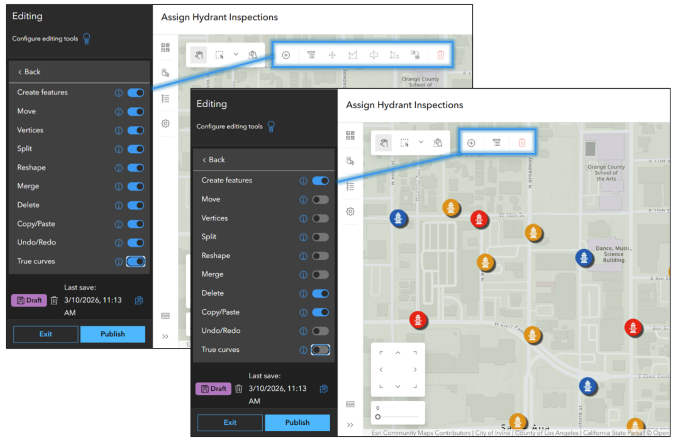This screenshot has height=440, width=680.
Task: Select rectangle selection tool in back window
Action: pos(219,55)
